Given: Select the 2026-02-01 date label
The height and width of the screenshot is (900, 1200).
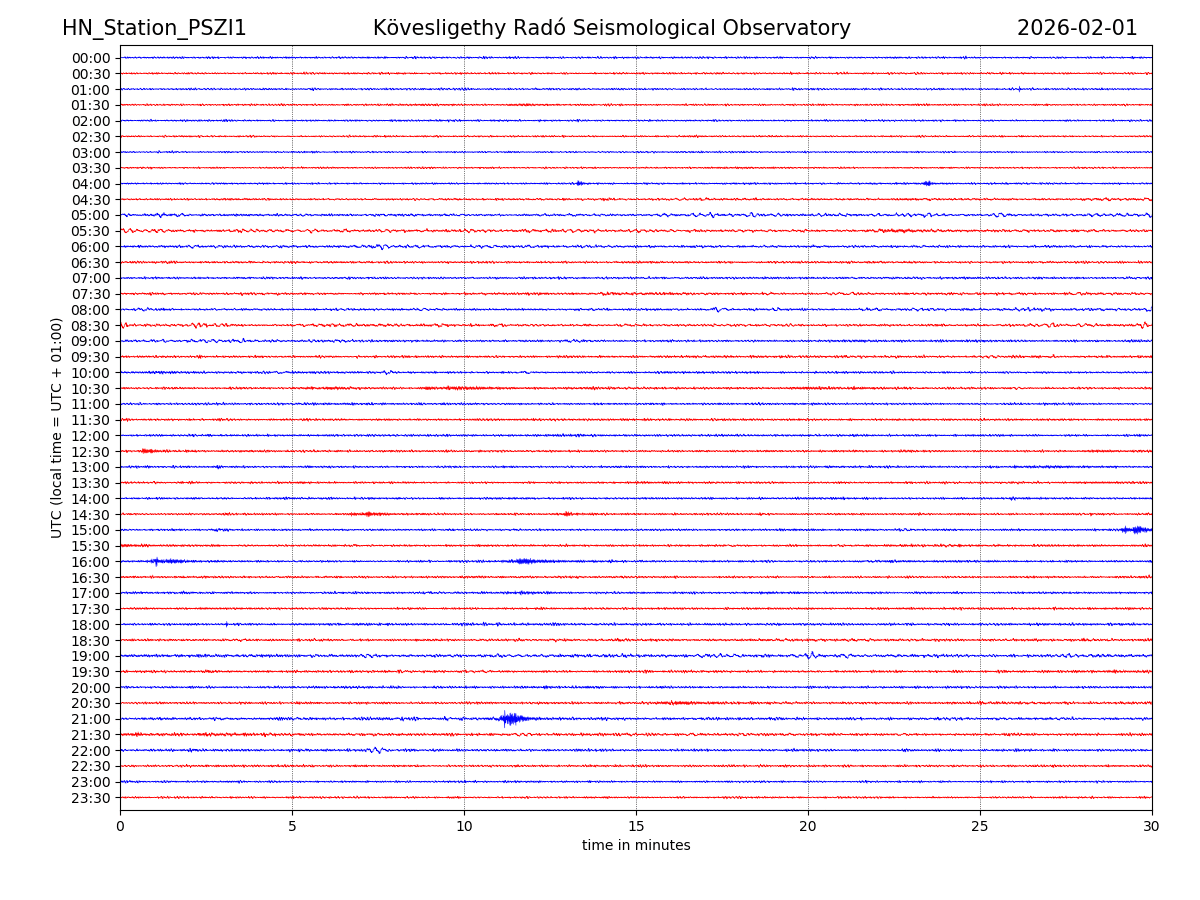Looking at the screenshot, I should click(1077, 28).
